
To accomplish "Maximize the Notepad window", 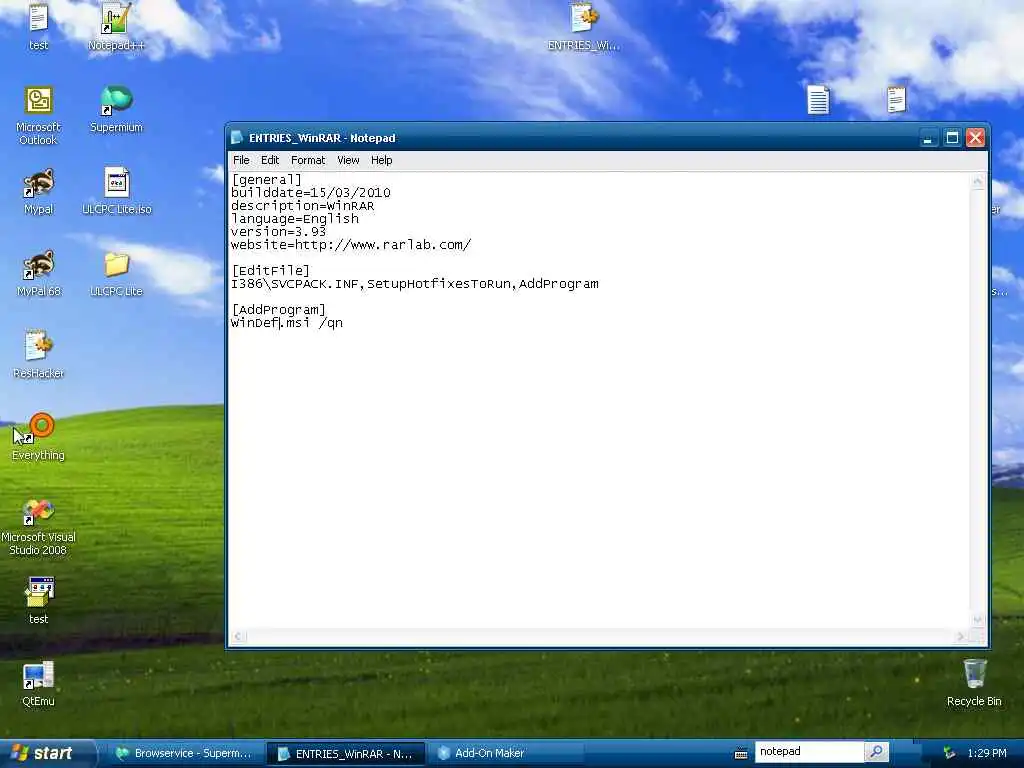I will (x=952, y=138).
